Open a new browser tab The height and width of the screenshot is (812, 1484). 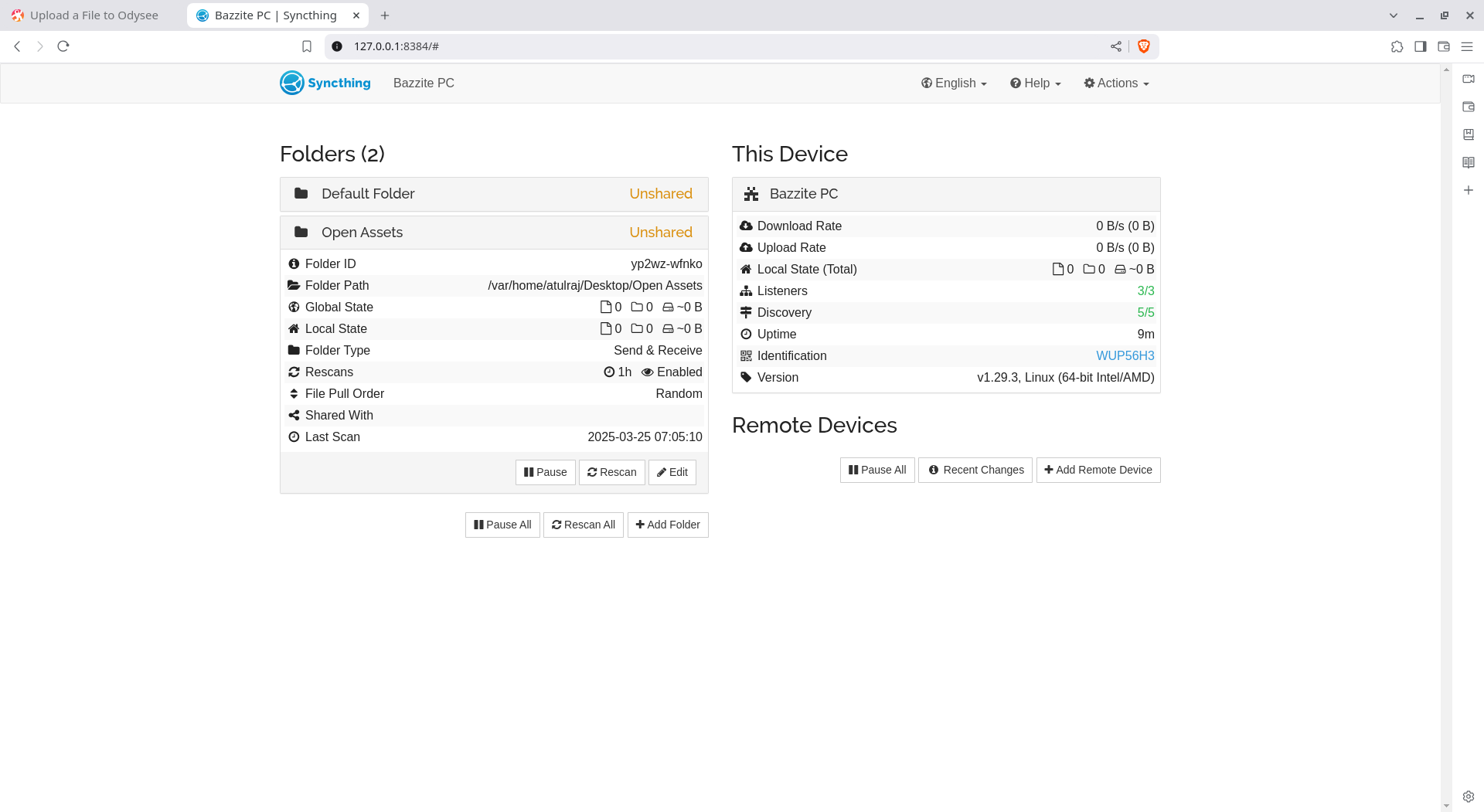coord(385,15)
